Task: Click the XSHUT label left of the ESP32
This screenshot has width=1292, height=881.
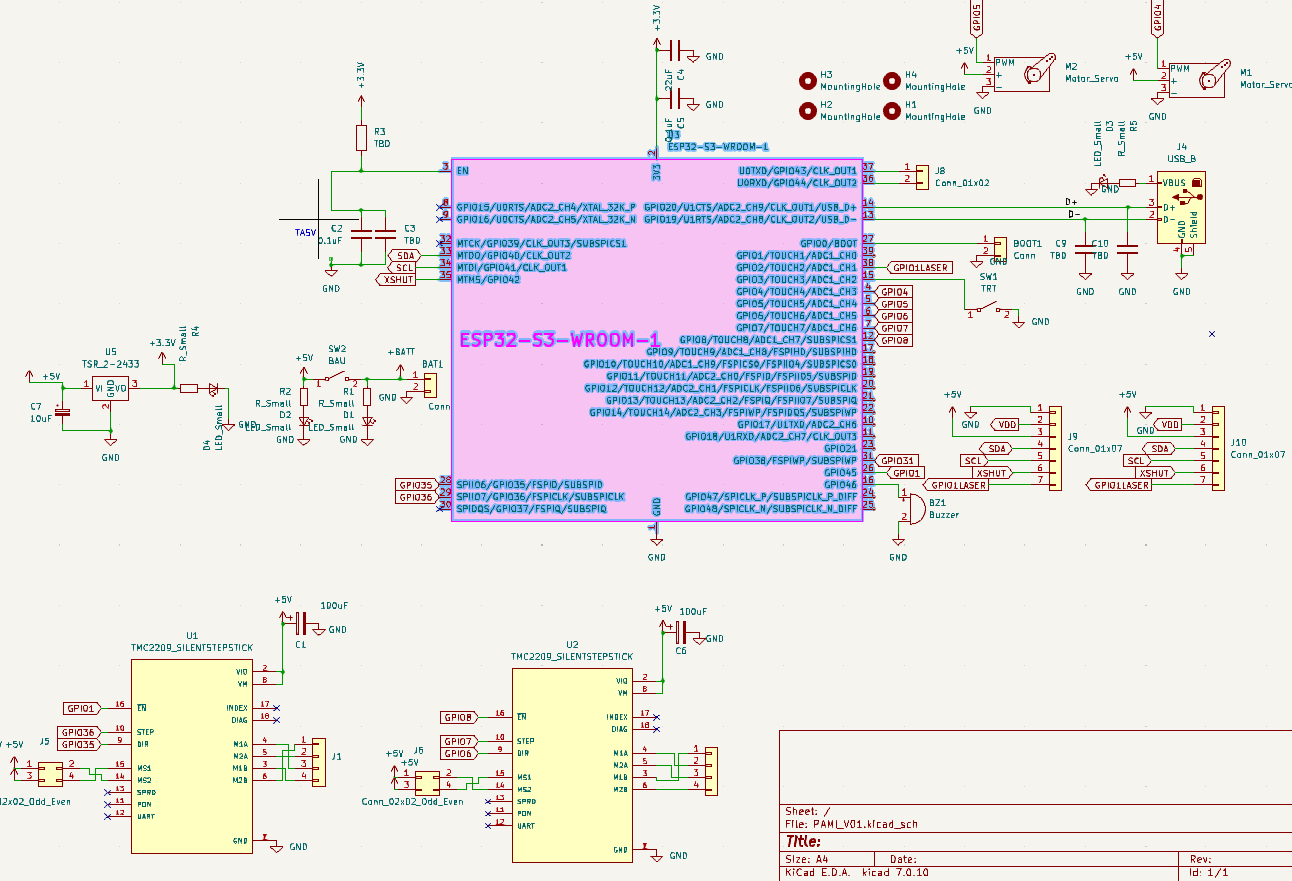Action: tap(398, 279)
